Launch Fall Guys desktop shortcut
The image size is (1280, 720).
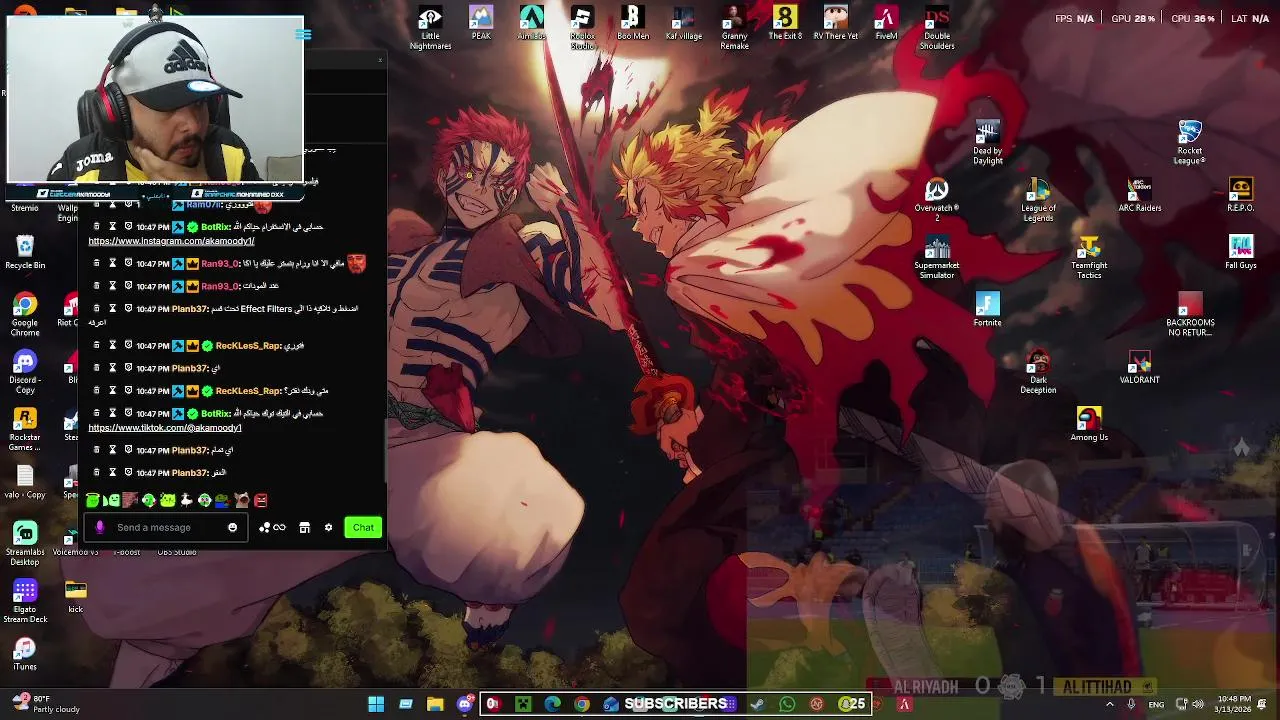point(1240,253)
